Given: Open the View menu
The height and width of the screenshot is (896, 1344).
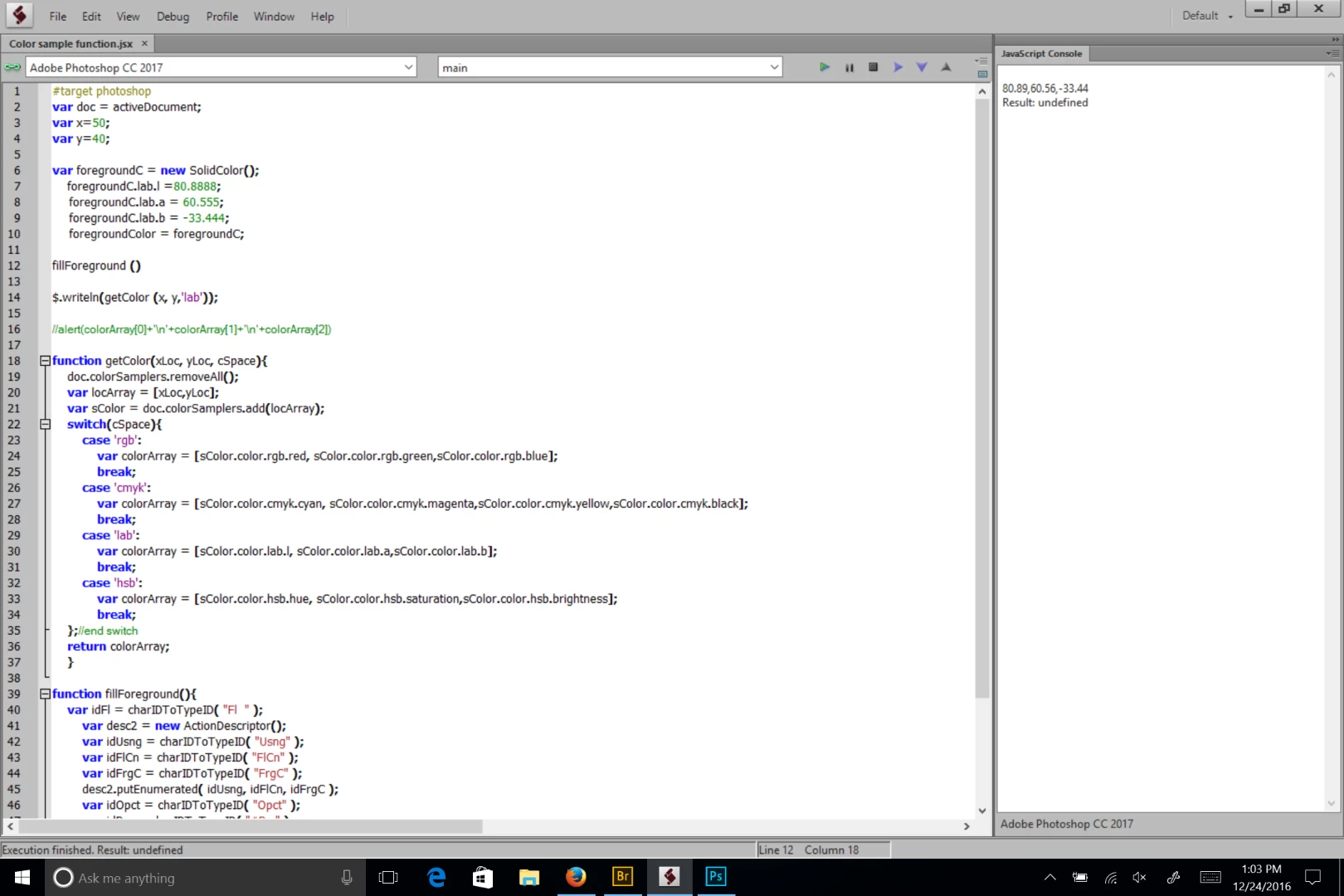Looking at the screenshot, I should coord(128,17).
